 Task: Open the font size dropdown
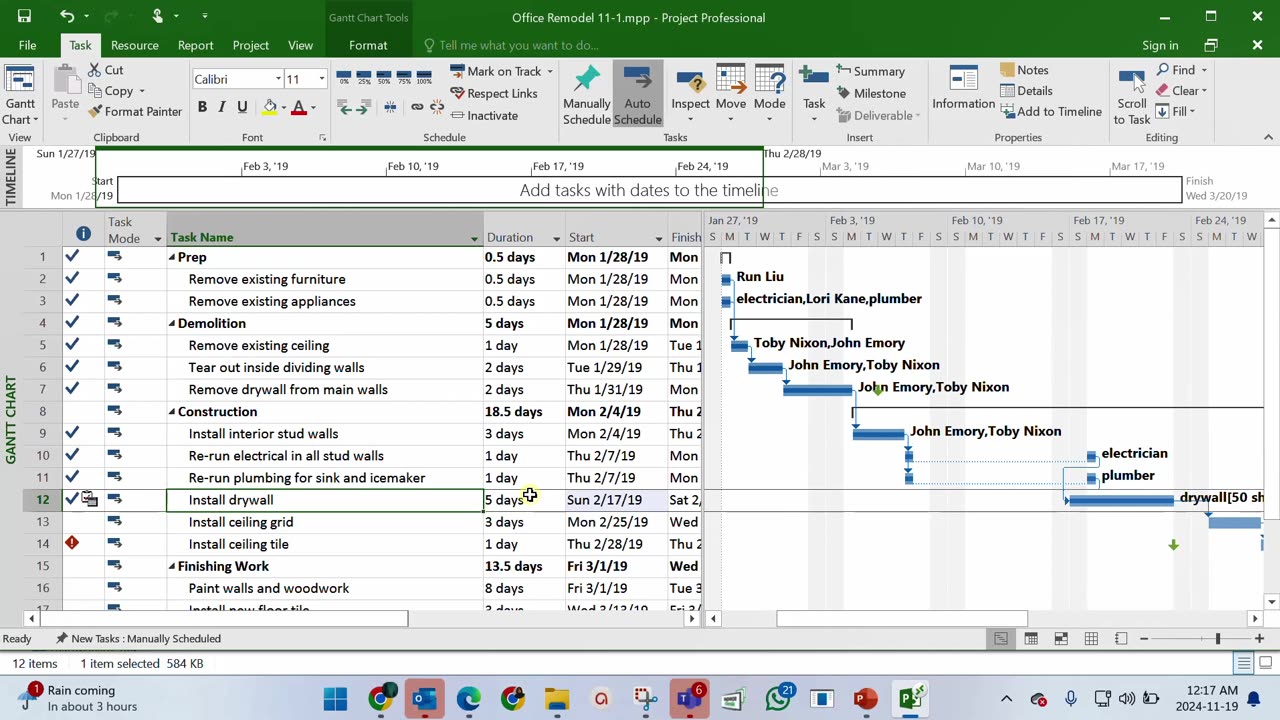pos(321,79)
